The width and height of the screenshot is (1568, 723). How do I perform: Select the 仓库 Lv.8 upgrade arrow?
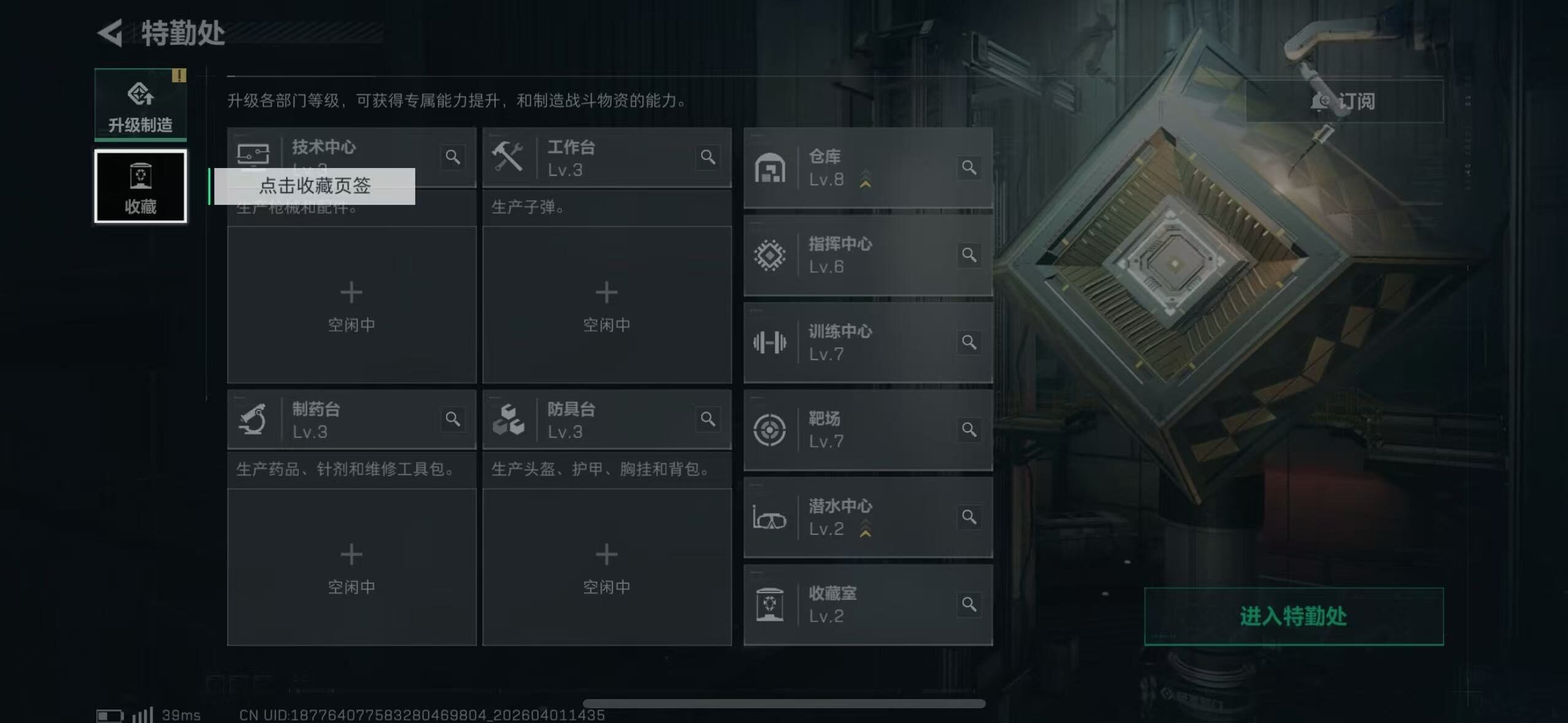pyautogui.click(x=865, y=179)
